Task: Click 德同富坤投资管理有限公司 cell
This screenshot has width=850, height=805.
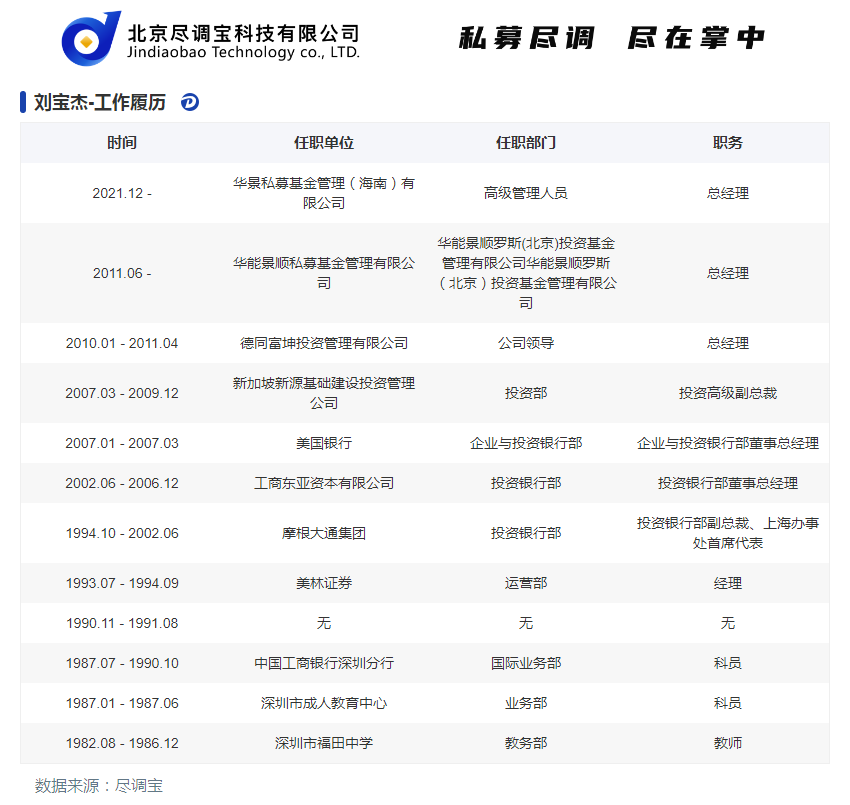Action: pos(324,343)
